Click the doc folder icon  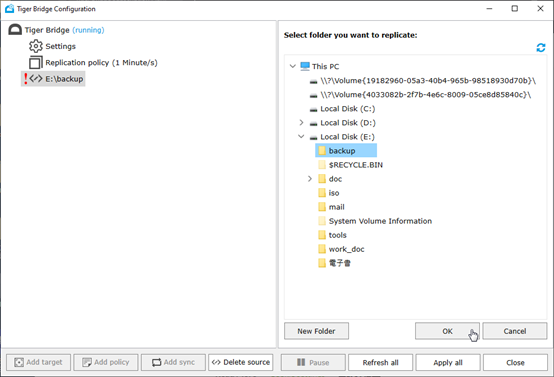coord(322,179)
